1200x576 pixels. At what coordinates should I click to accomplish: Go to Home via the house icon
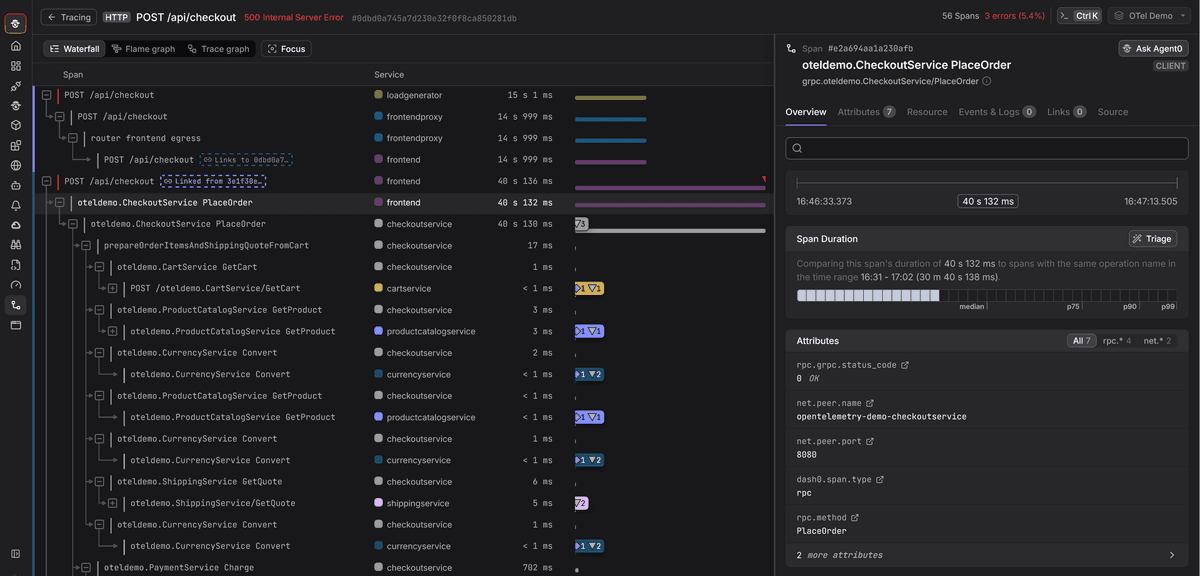(x=15, y=46)
